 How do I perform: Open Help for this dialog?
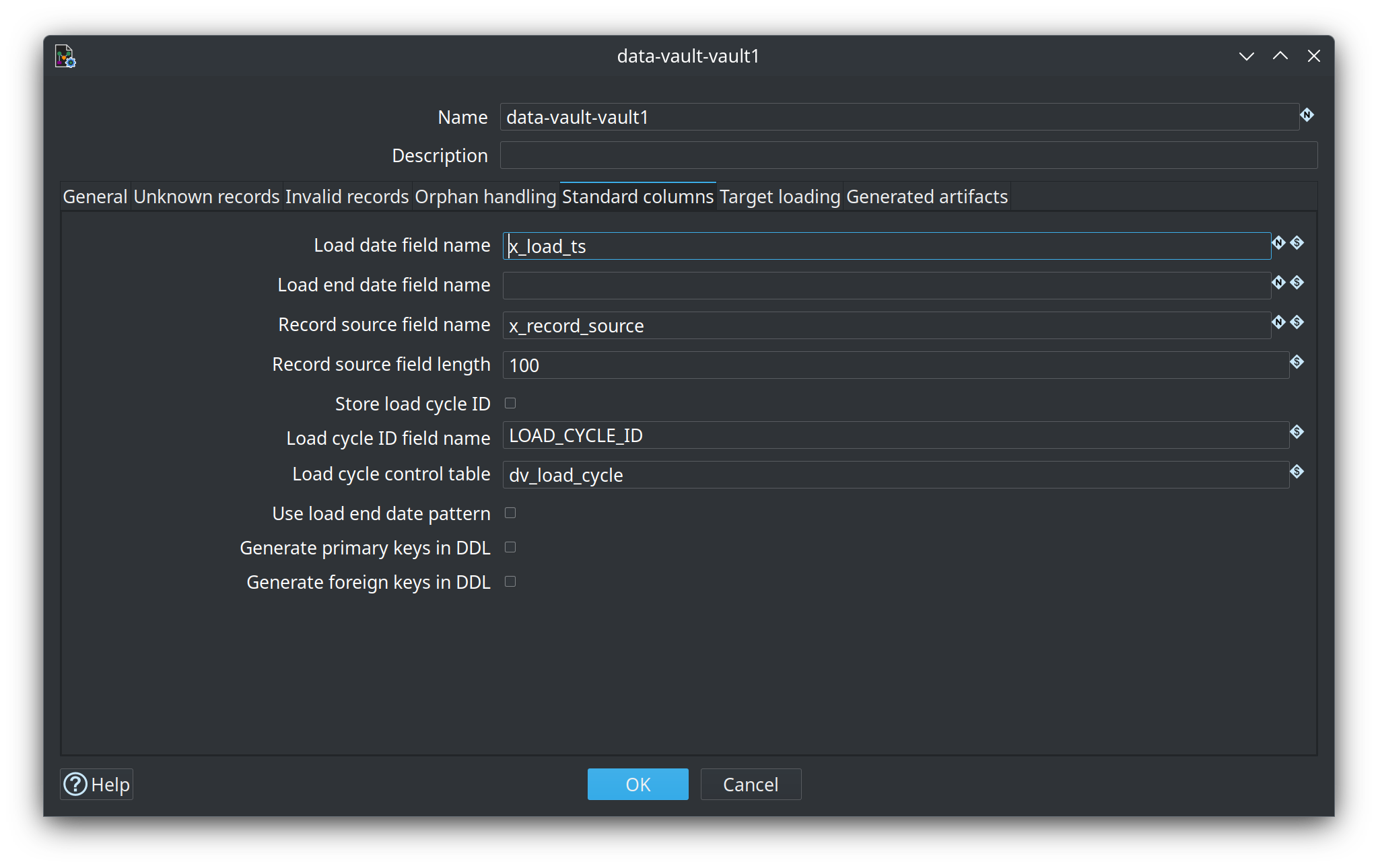96,784
